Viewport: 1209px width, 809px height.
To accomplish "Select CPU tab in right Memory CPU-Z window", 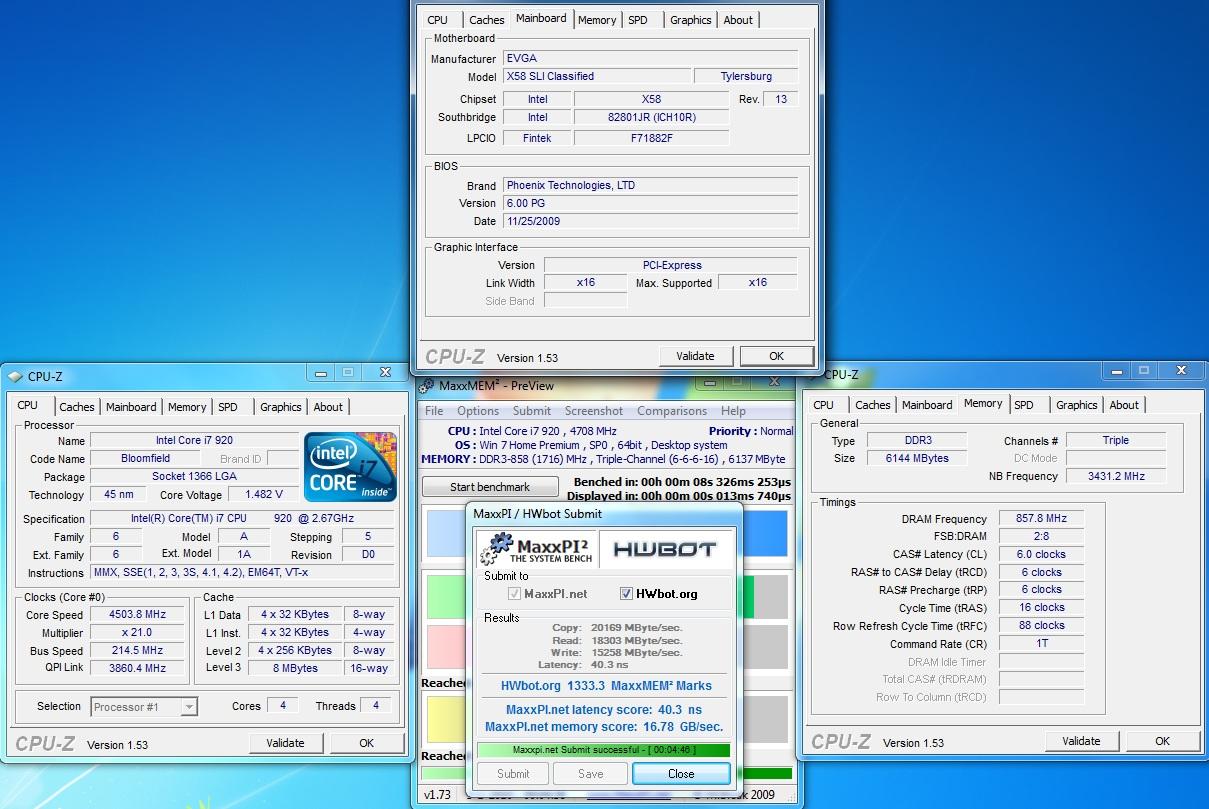I will pyautogui.click(x=824, y=405).
